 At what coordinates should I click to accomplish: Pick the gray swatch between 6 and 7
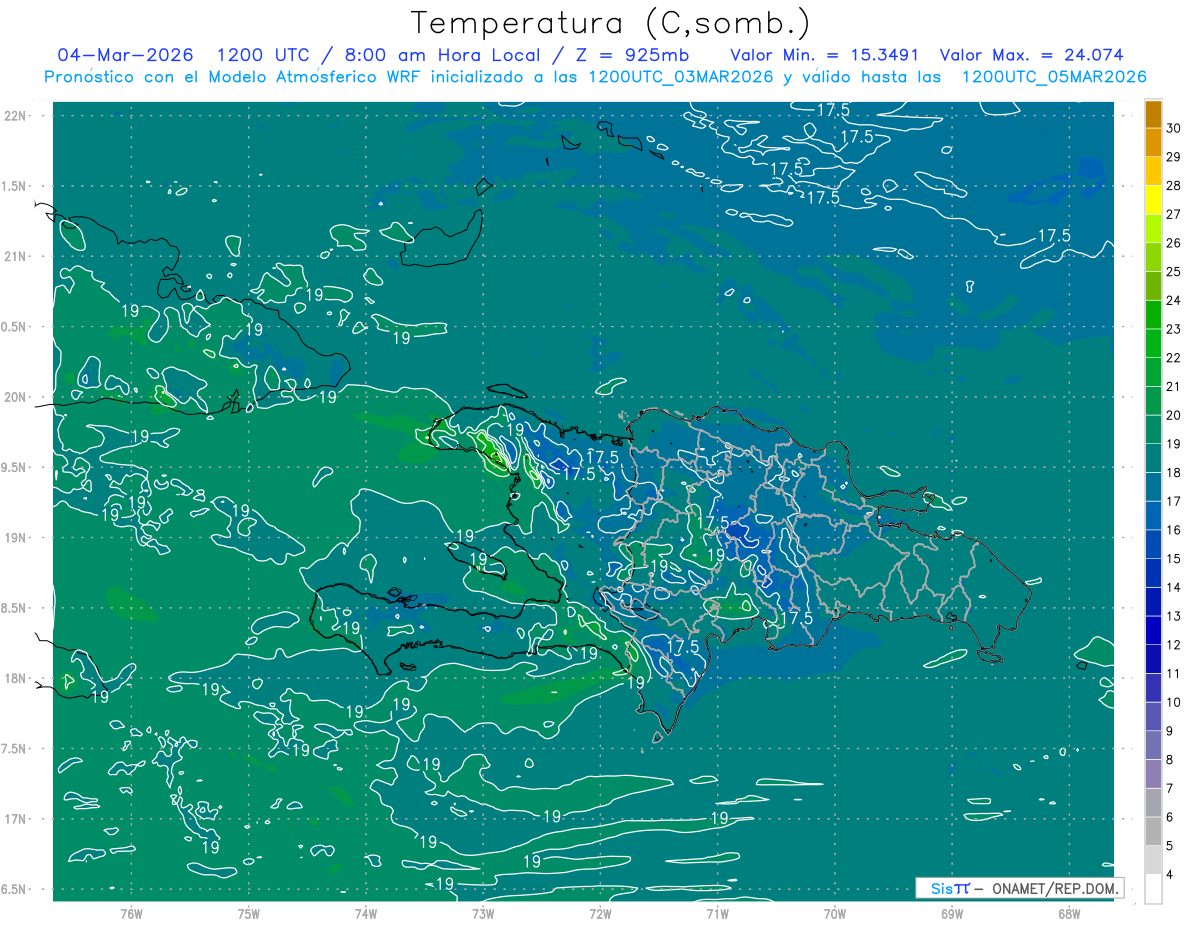(x=1153, y=803)
